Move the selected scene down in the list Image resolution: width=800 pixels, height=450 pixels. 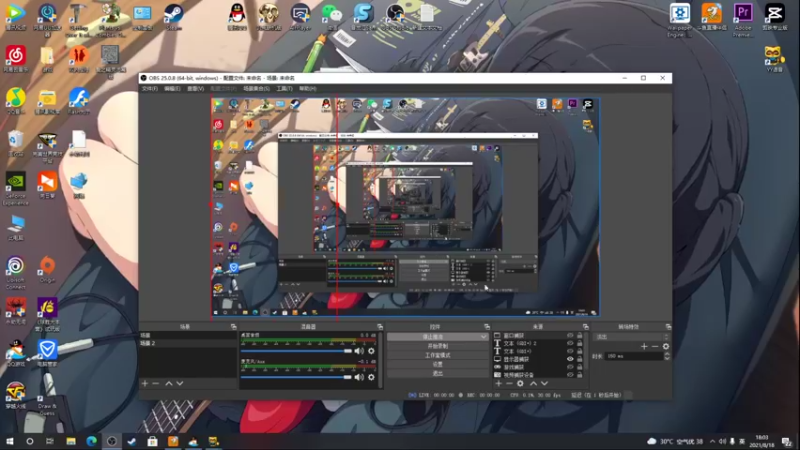coord(180,383)
